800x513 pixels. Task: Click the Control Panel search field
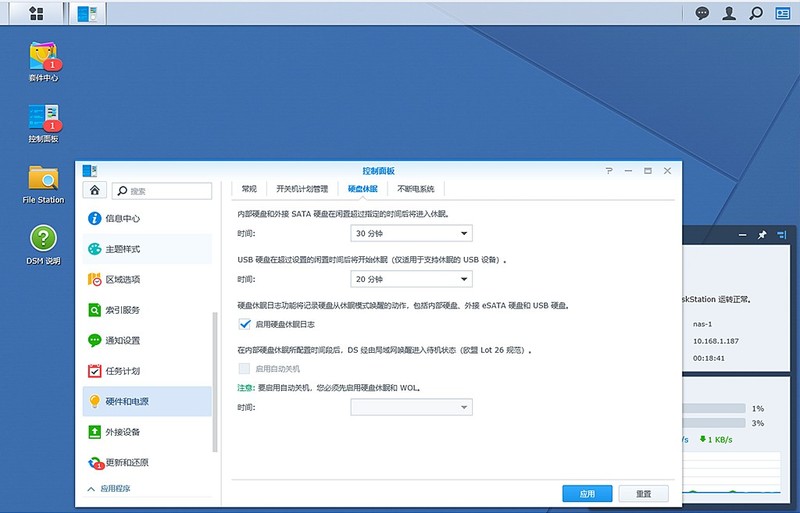click(162, 191)
